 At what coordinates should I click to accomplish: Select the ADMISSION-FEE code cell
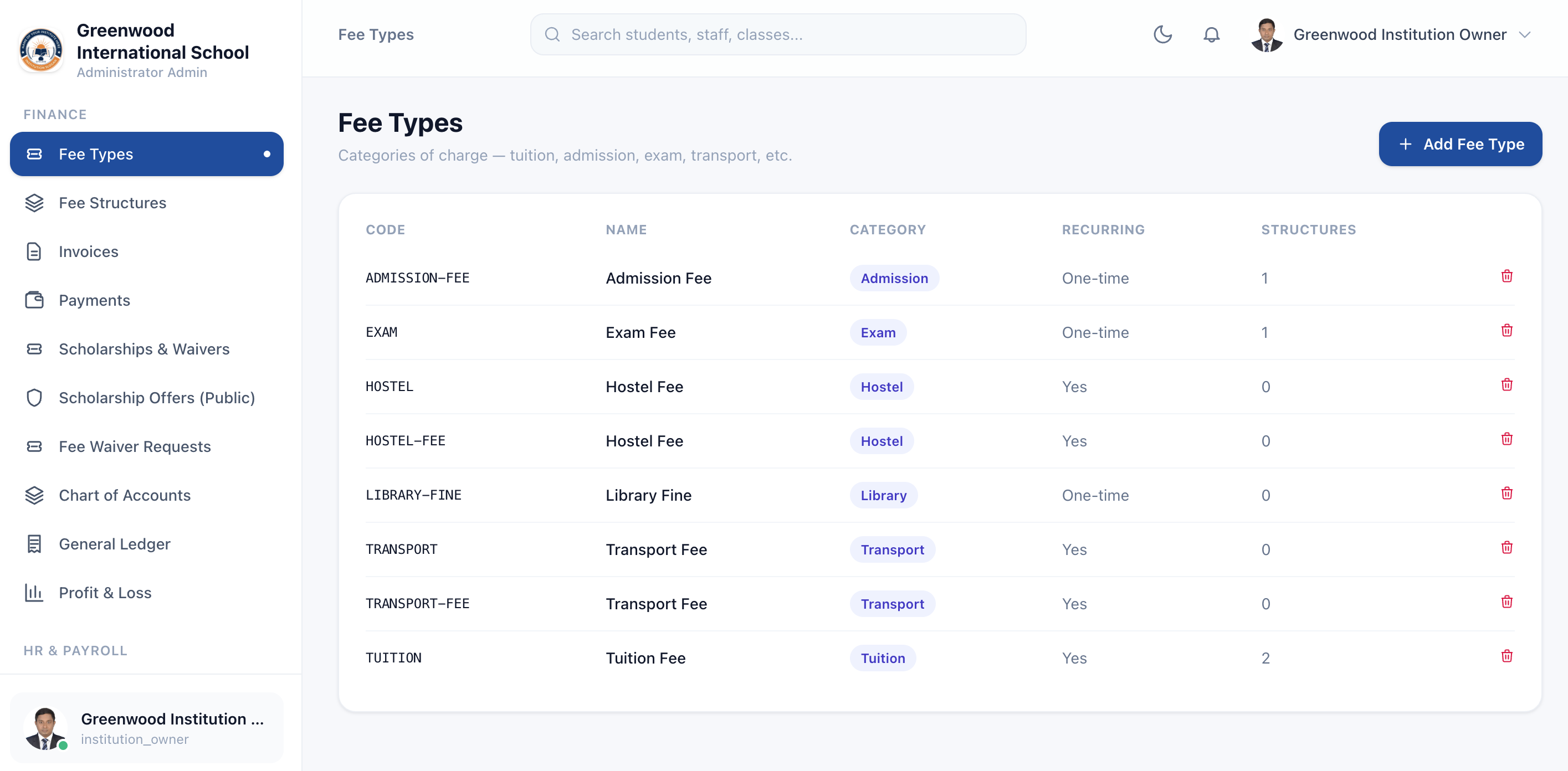coord(418,278)
